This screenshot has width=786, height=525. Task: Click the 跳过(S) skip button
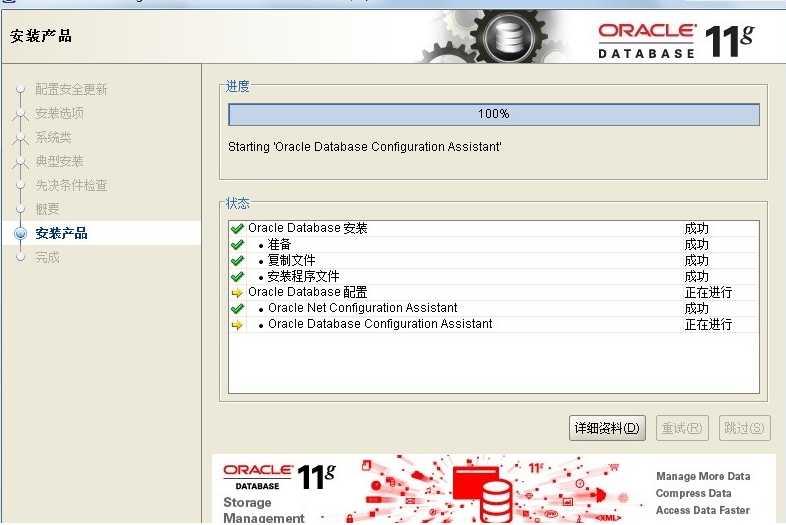[744, 428]
